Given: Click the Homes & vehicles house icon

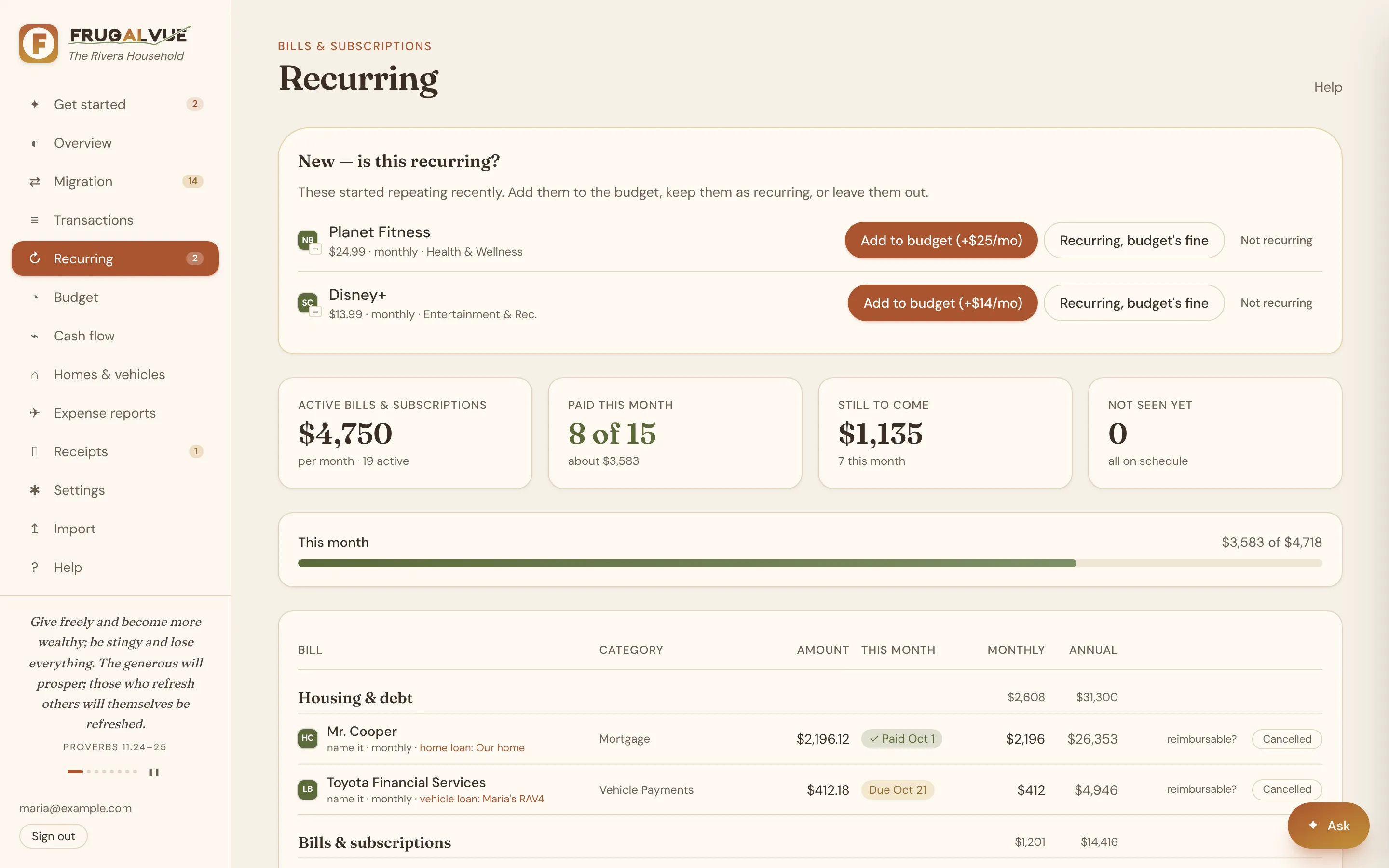Looking at the screenshot, I should [34, 374].
